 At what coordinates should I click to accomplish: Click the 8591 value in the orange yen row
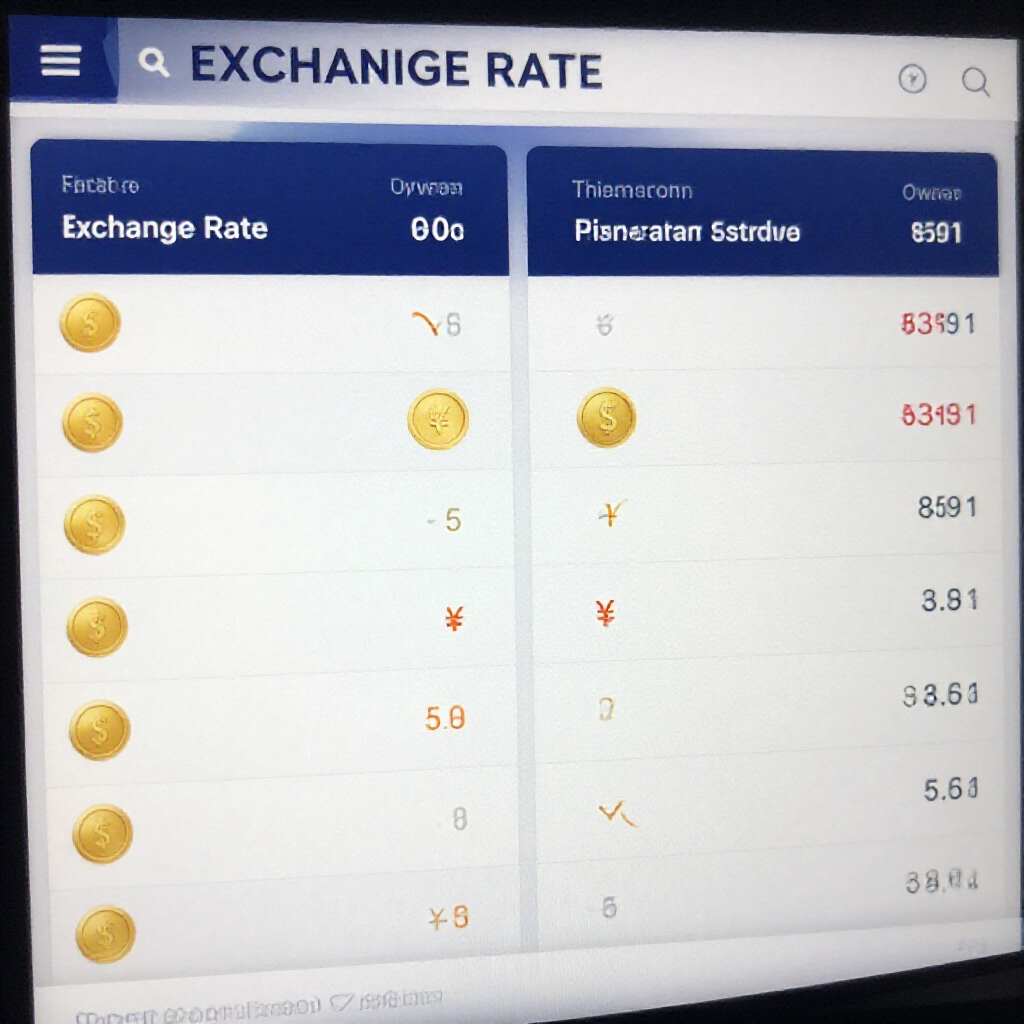pyautogui.click(x=947, y=507)
